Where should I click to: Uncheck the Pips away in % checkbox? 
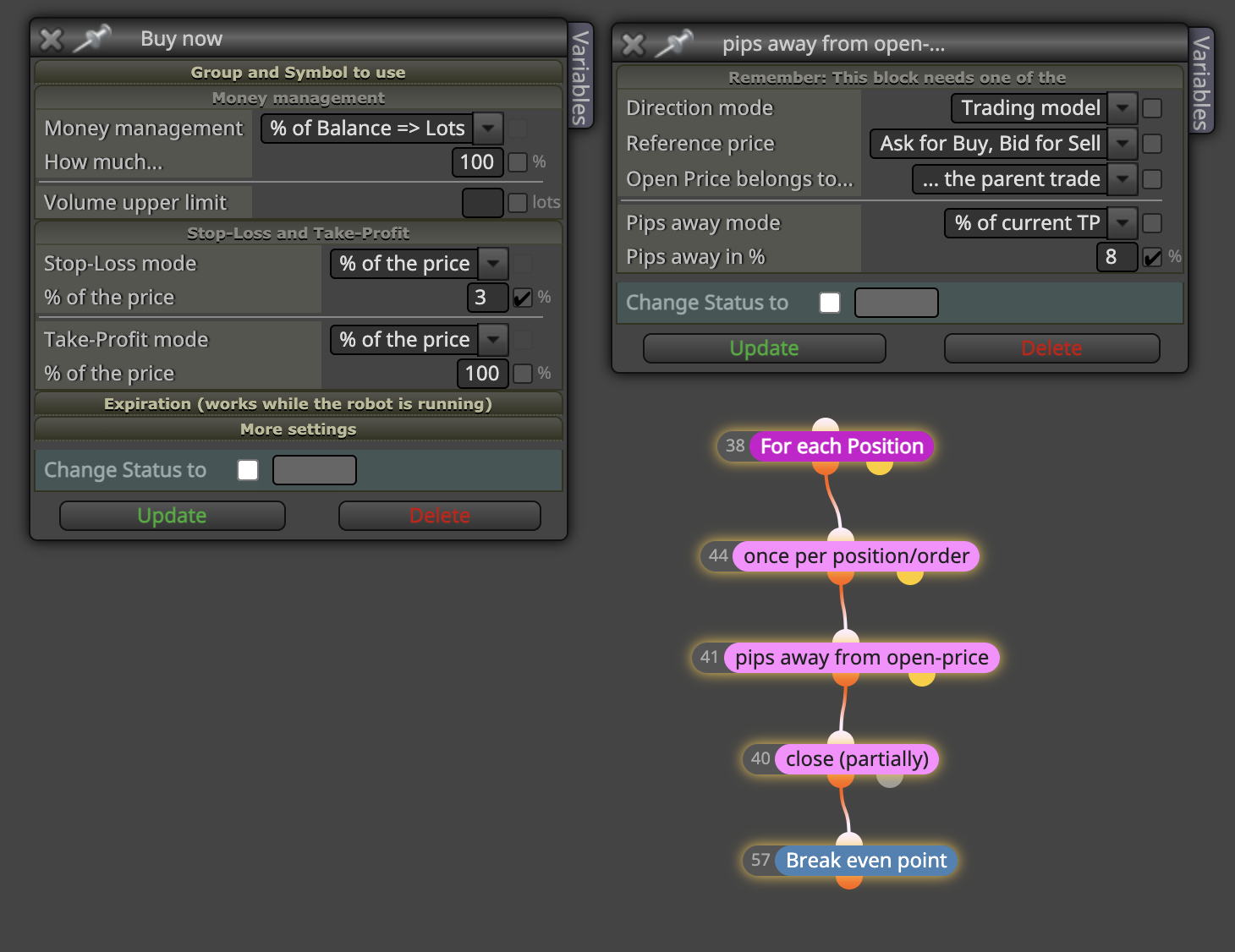coord(1152,257)
